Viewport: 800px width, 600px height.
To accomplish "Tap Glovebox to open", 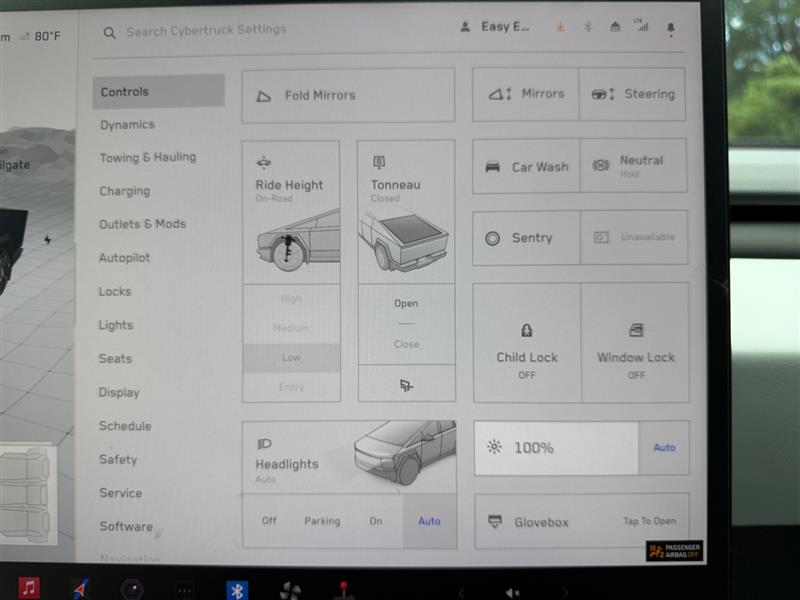I will pos(582,521).
